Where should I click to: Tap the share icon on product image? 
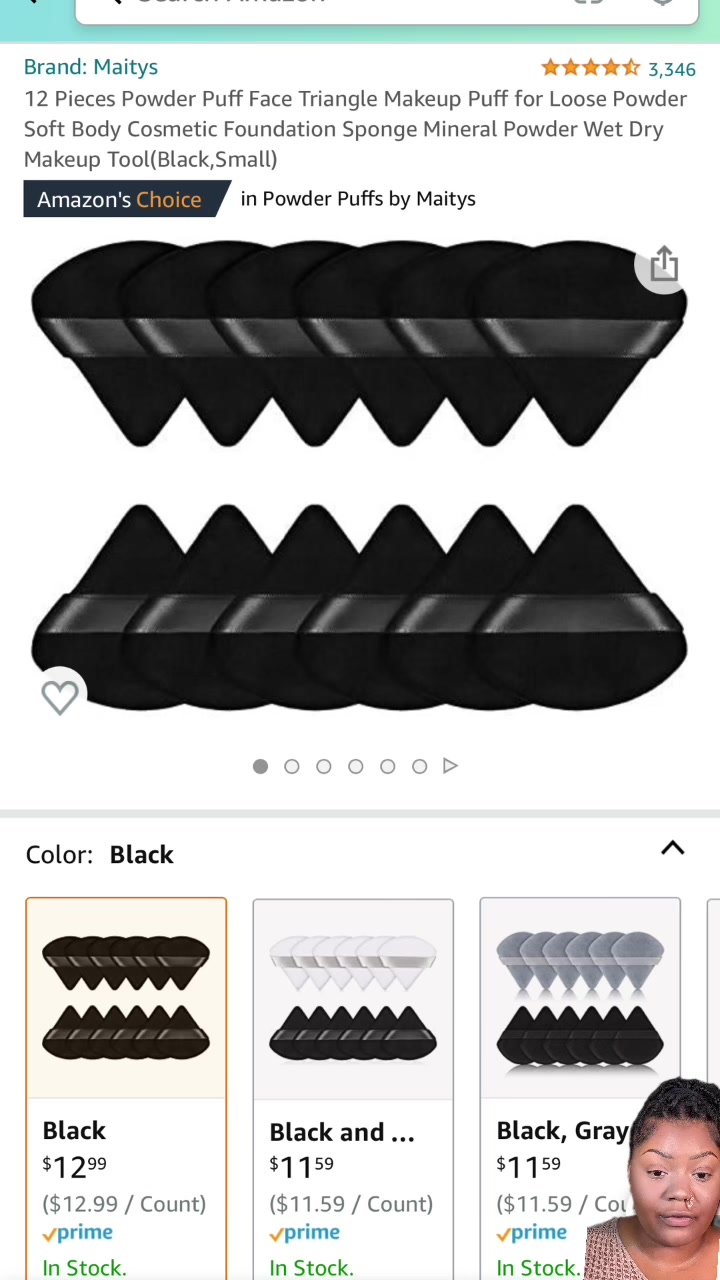(664, 265)
